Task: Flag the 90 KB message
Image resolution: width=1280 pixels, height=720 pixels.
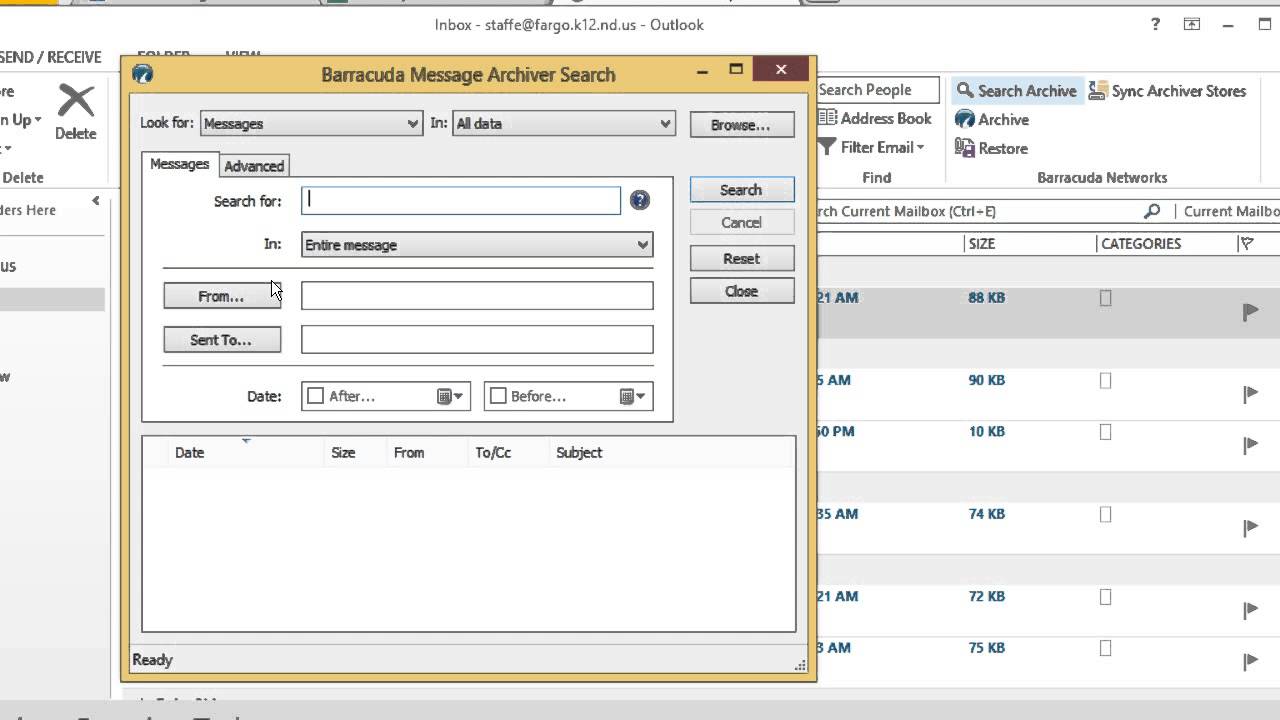Action: [1250, 394]
